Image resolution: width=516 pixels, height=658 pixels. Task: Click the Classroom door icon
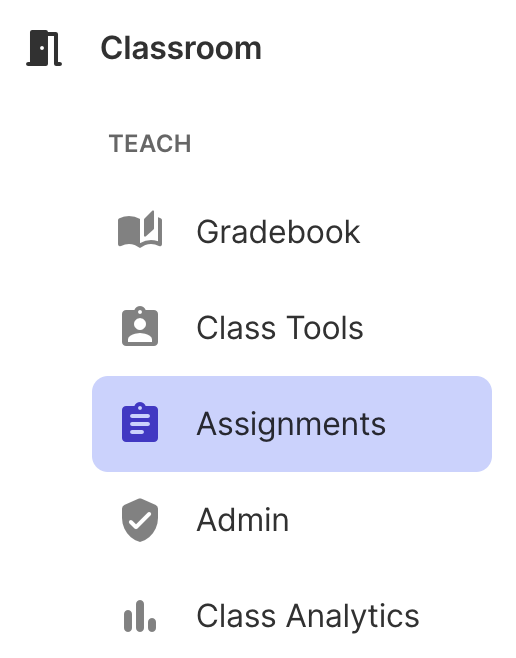[x=44, y=48]
